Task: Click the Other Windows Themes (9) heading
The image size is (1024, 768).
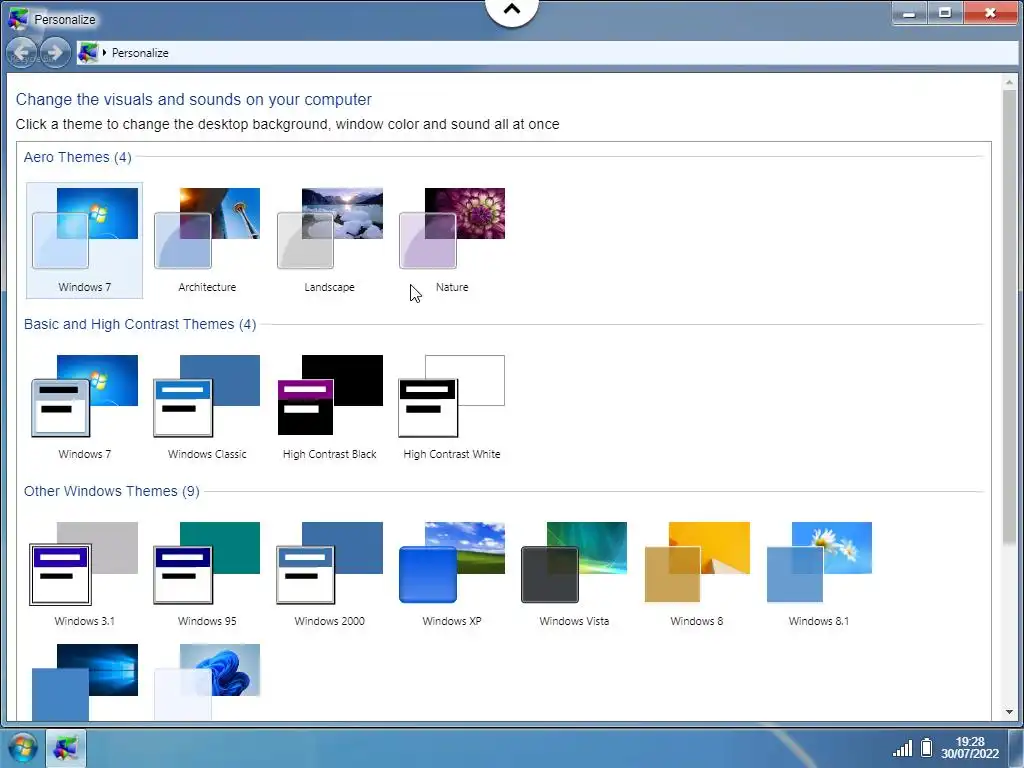Action: tap(112, 491)
